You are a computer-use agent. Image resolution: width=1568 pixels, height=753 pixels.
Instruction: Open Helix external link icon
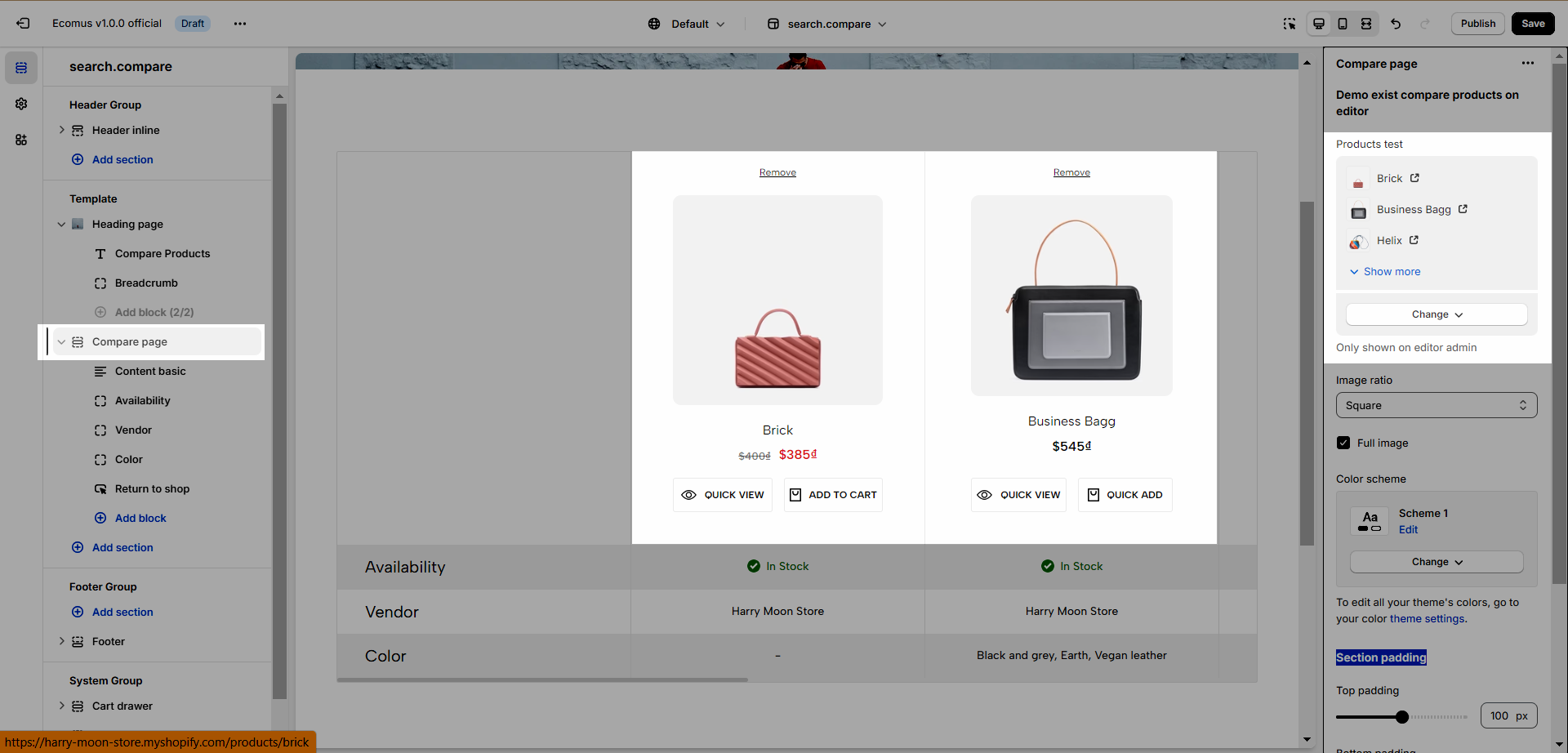click(1414, 240)
